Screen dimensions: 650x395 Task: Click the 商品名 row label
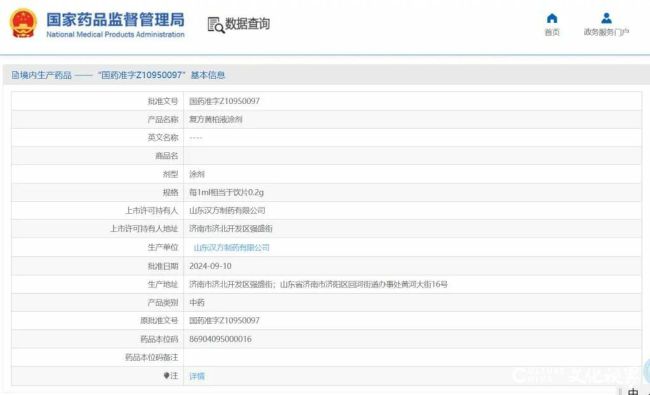(167, 156)
